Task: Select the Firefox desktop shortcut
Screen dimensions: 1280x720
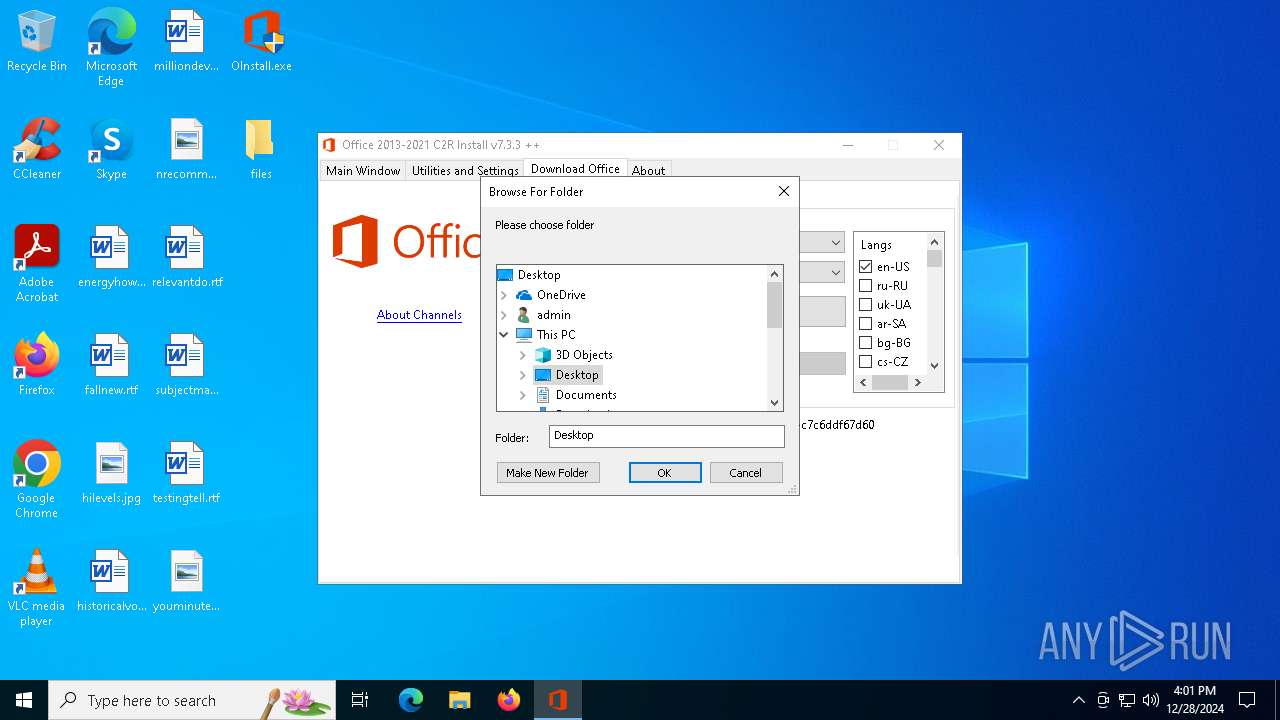Action: coord(37,366)
